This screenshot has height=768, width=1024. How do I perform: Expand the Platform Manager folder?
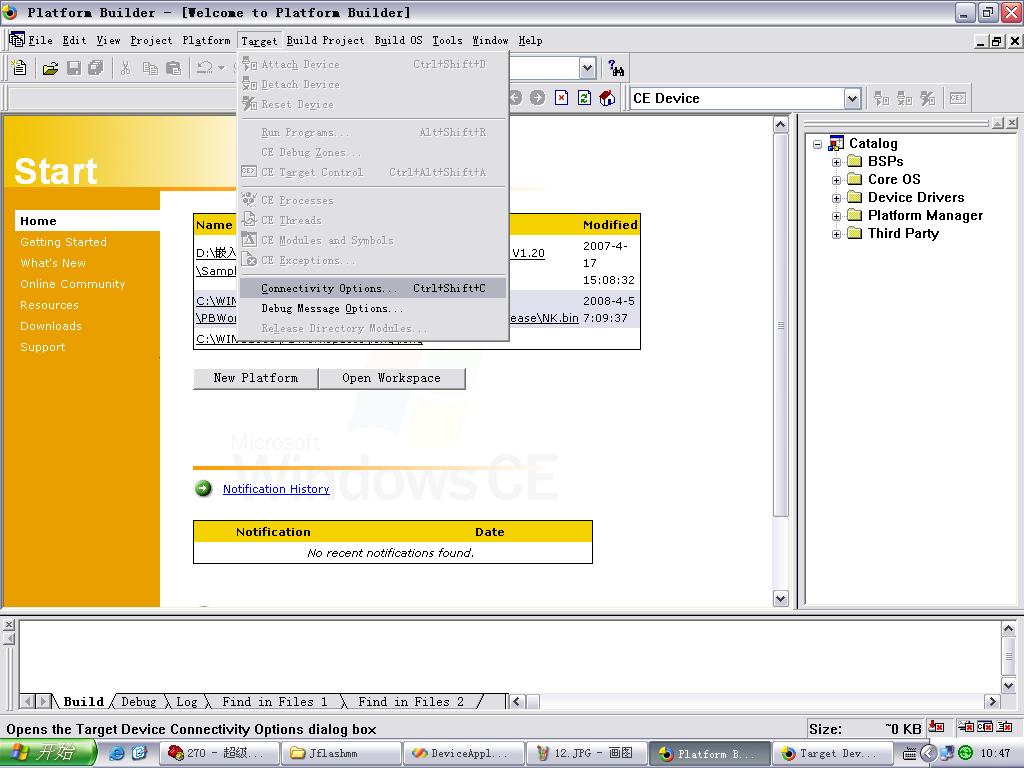836,216
